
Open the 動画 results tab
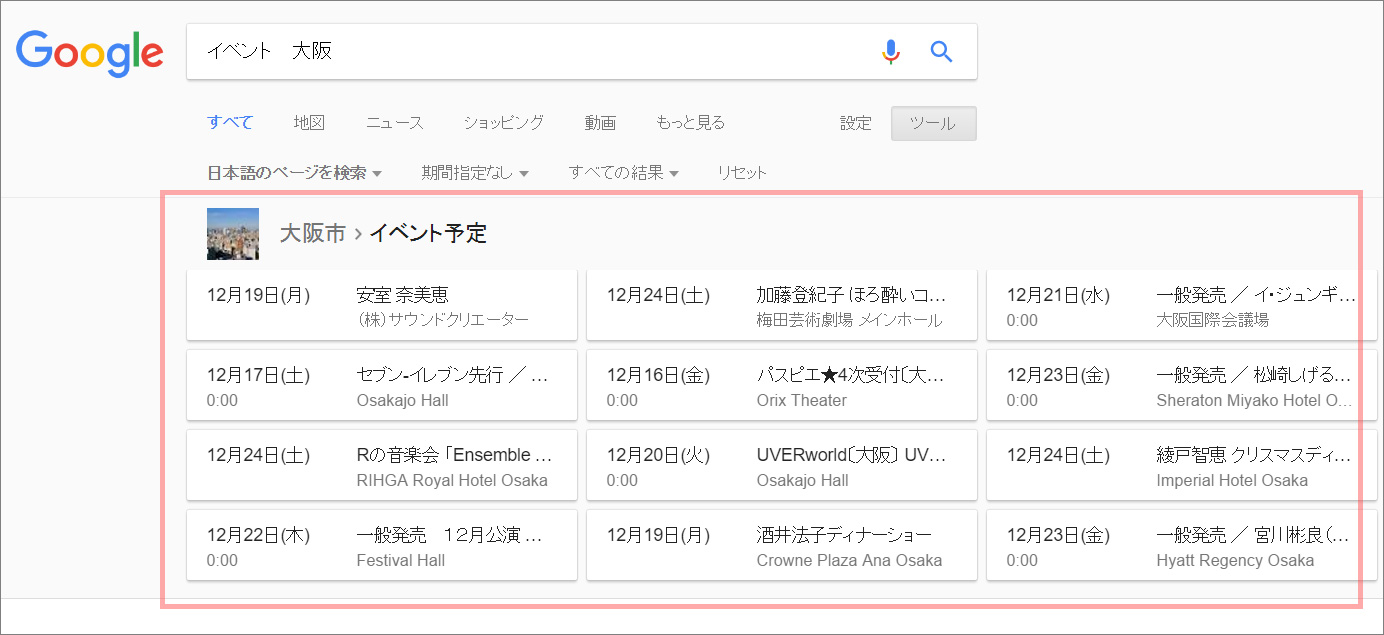tap(600, 123)
